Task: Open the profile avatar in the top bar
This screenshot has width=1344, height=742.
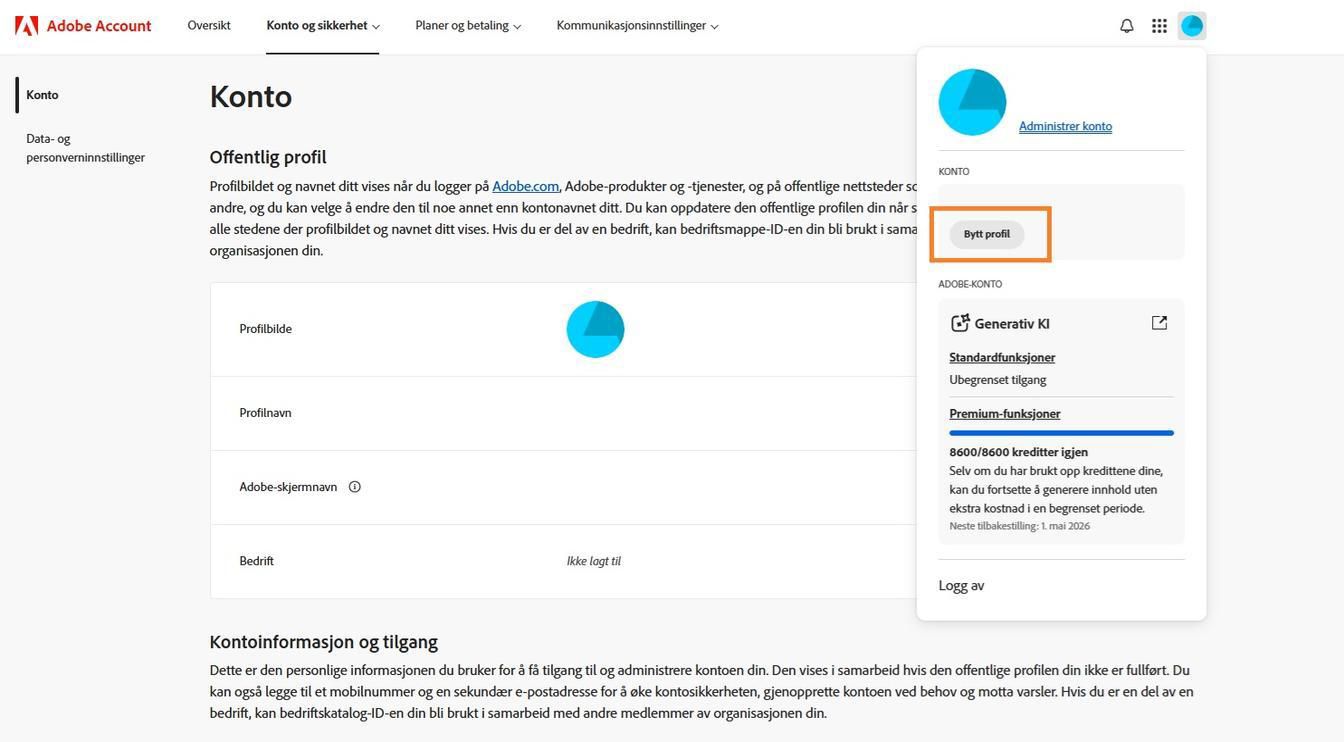Action: point(1191,25)
